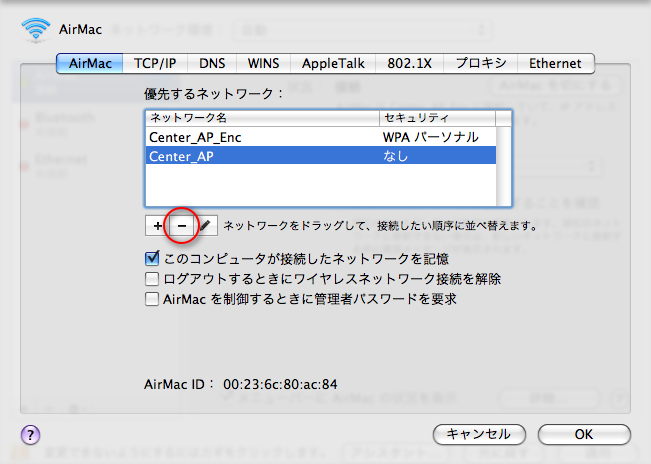Click the セキュリティ column header

point(438,118)
